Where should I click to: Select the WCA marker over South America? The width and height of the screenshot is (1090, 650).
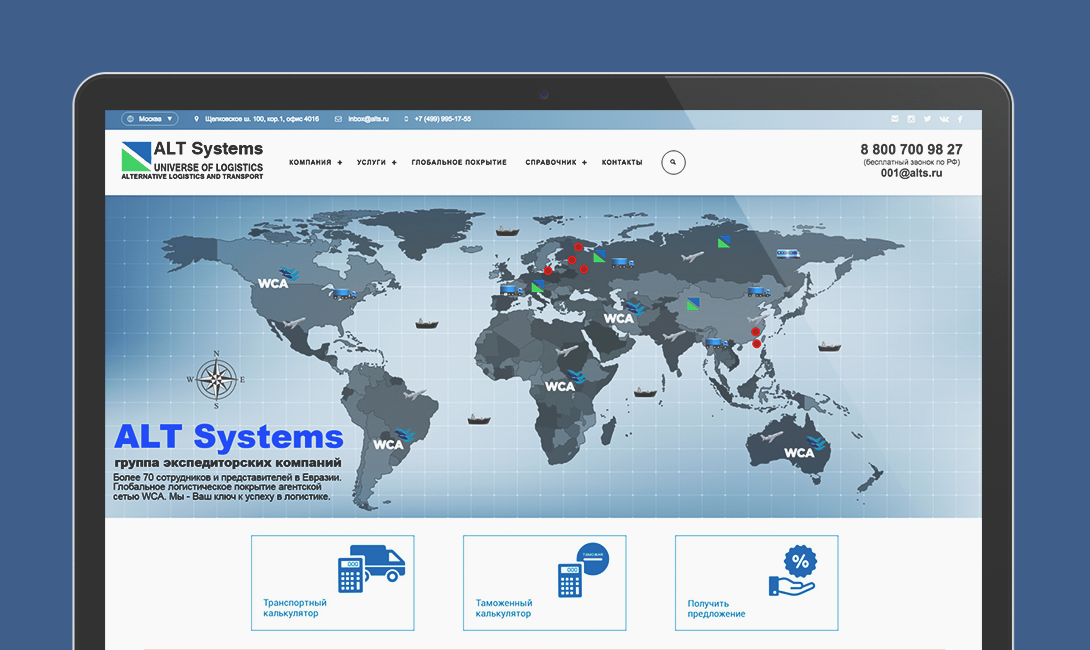(x=393, y=441)
